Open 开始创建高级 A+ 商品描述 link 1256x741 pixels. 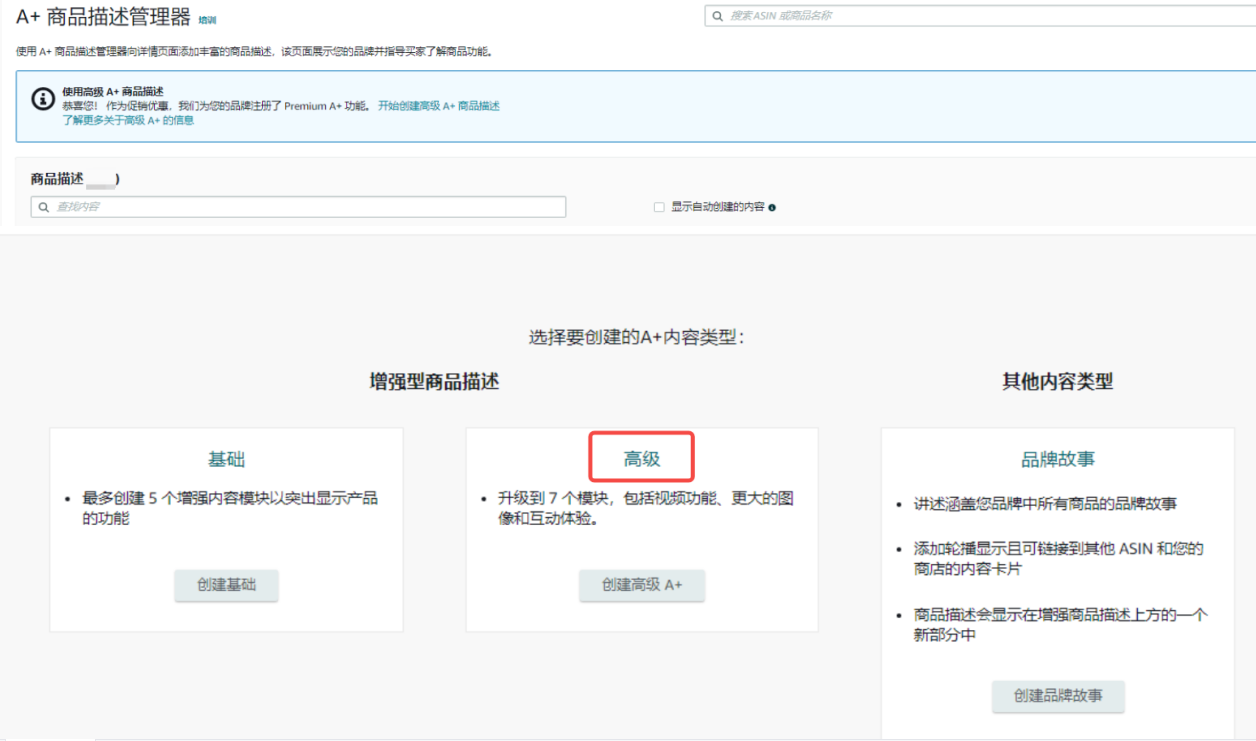click(x=438, y=106)
